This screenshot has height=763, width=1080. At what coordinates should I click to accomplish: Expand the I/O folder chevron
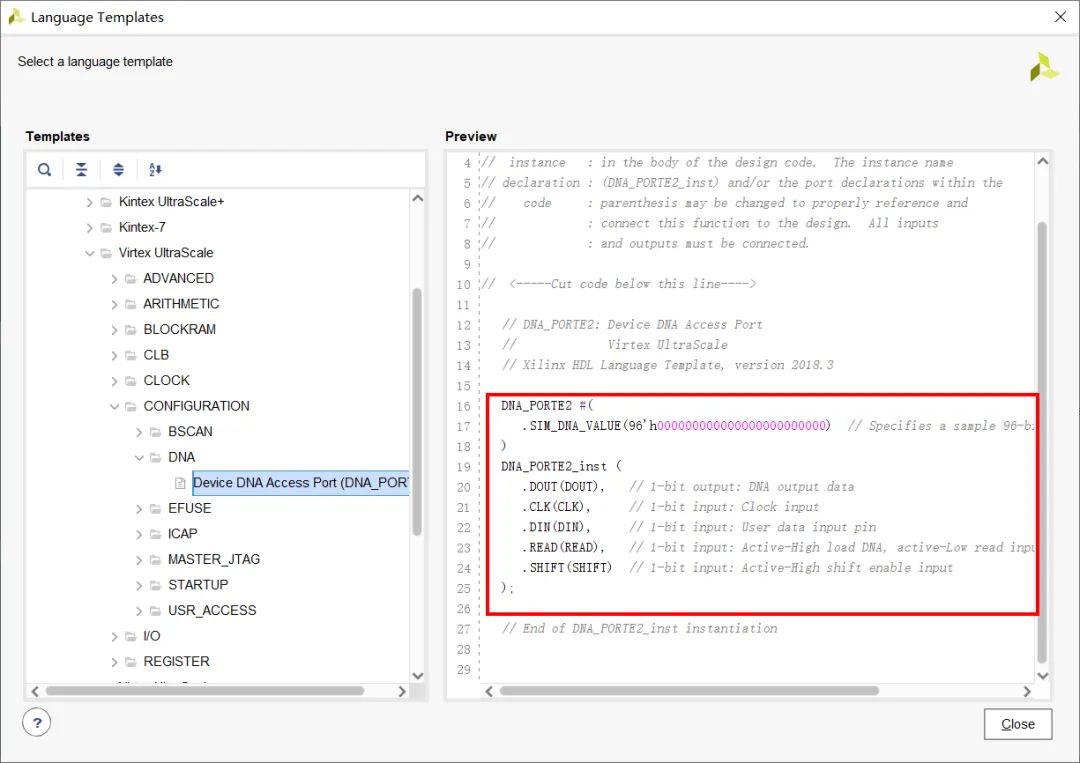(x=114, y=636)
